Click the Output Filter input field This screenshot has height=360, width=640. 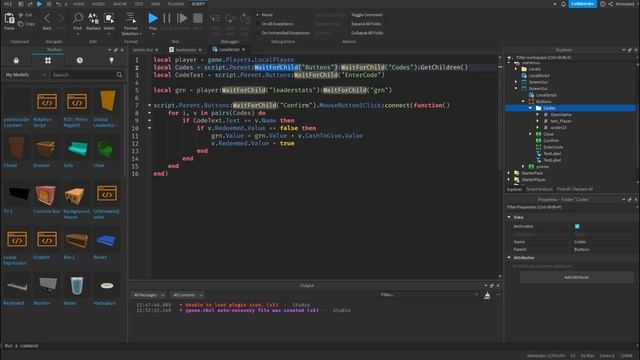pyautogui.click(x=429, y=295)
